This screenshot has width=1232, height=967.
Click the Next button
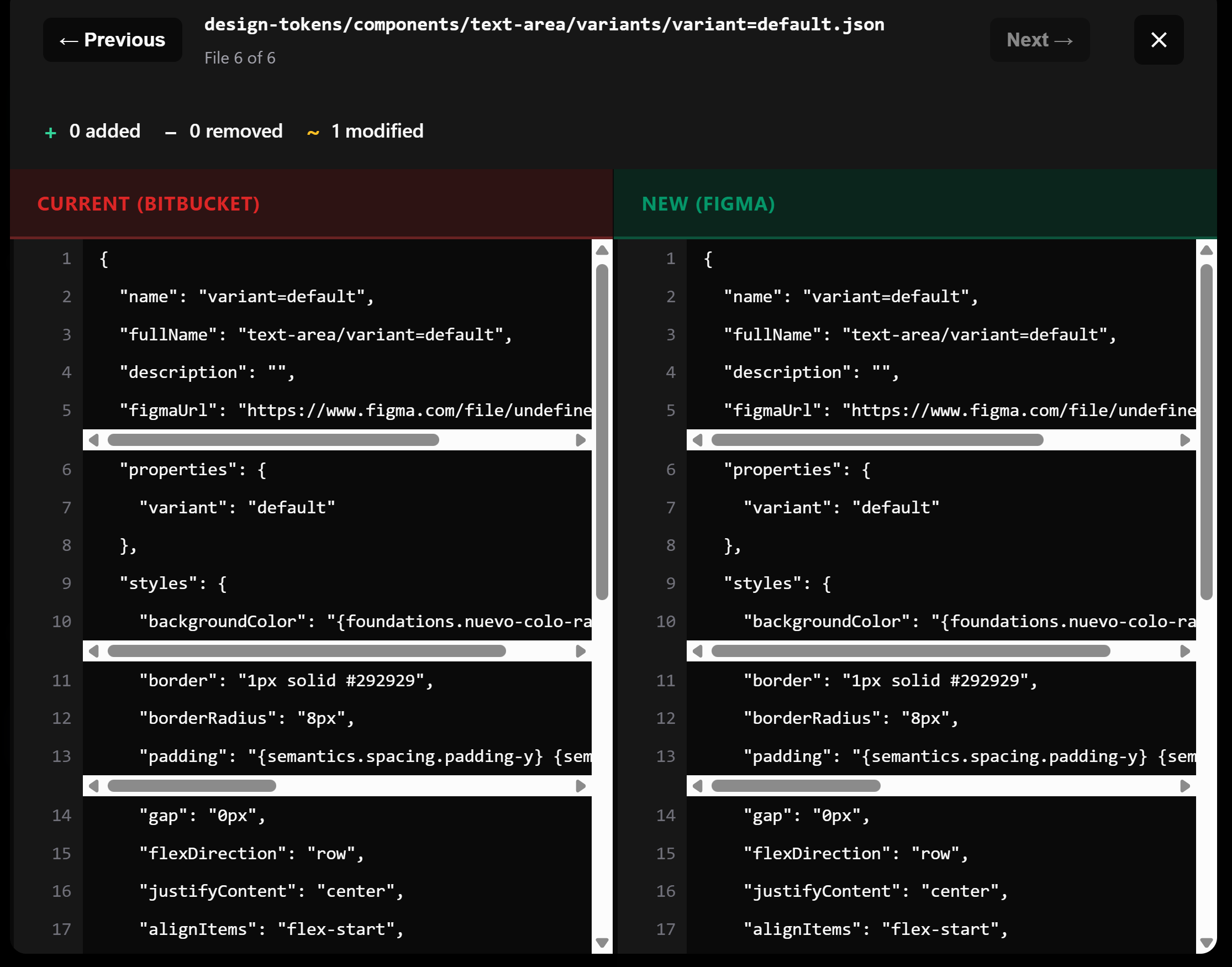(x=1040, y=40)
